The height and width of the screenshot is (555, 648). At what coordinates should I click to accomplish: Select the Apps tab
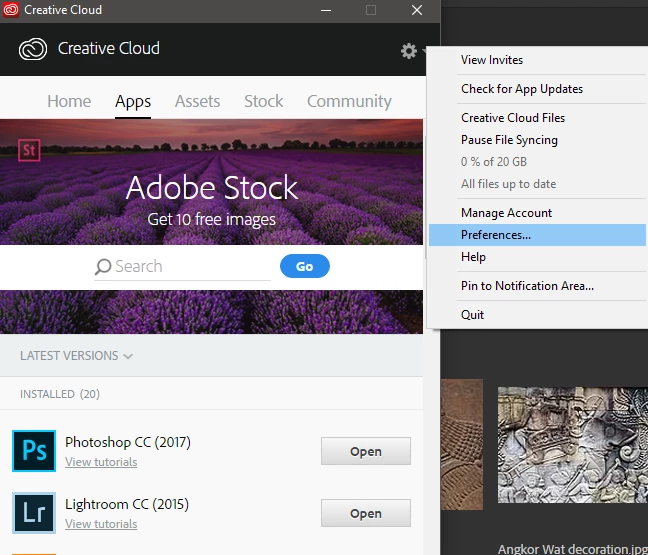tap(133, 101)
